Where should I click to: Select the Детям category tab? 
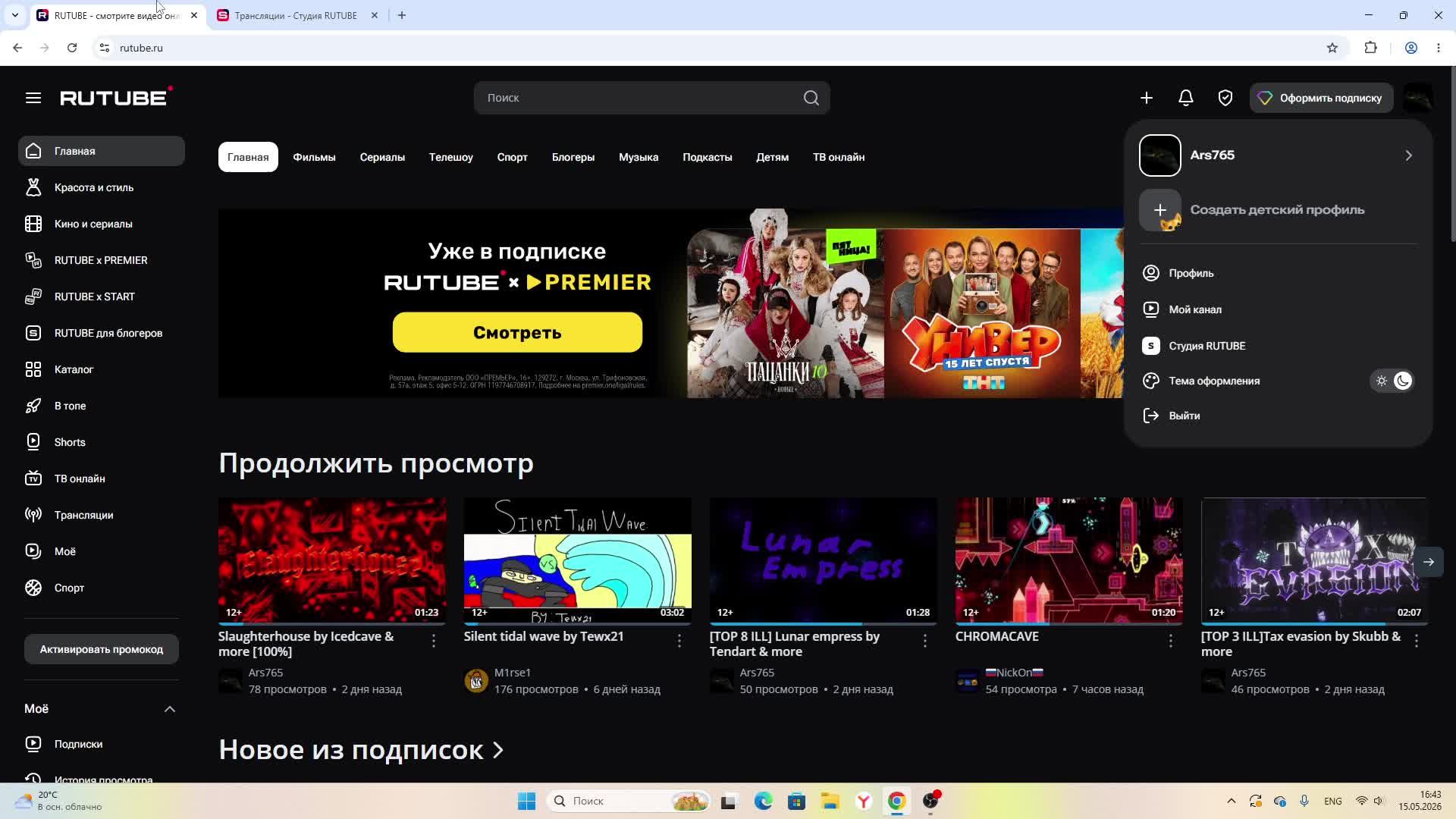pyautogui.click(x=773, y=157)
